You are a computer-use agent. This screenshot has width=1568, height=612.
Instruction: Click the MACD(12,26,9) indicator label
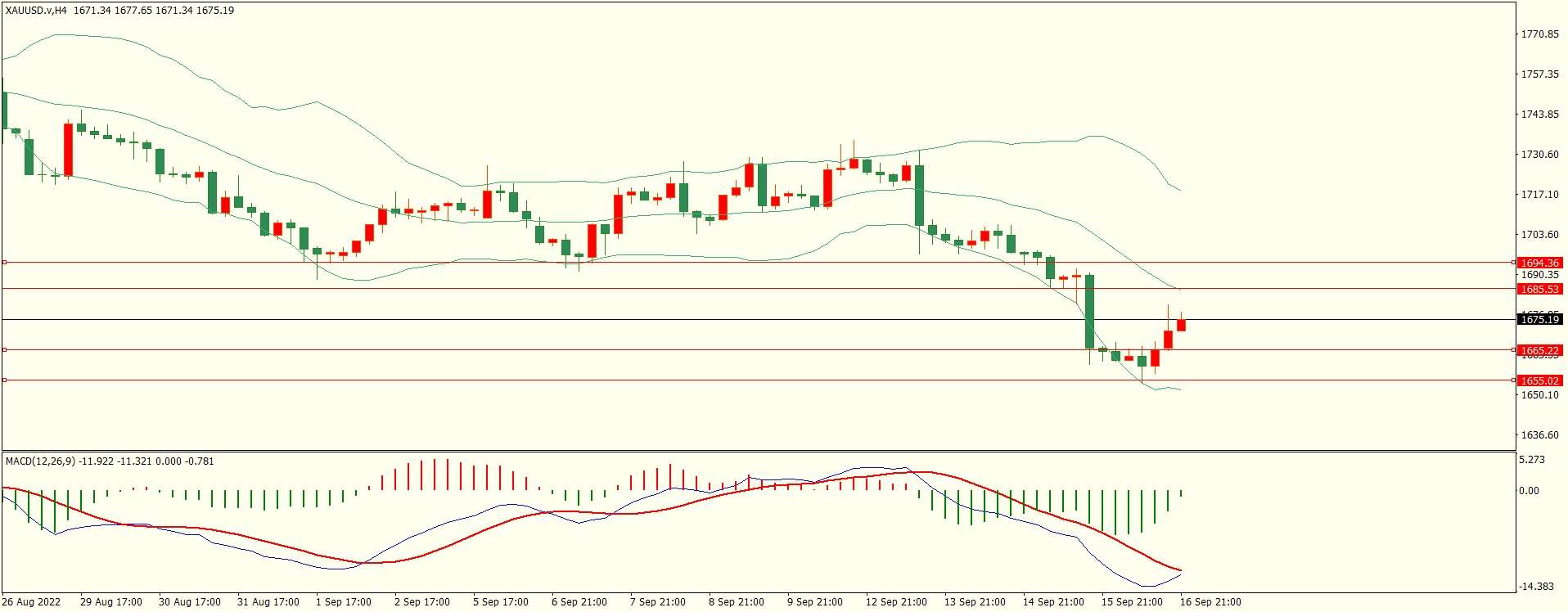point(40,461)
